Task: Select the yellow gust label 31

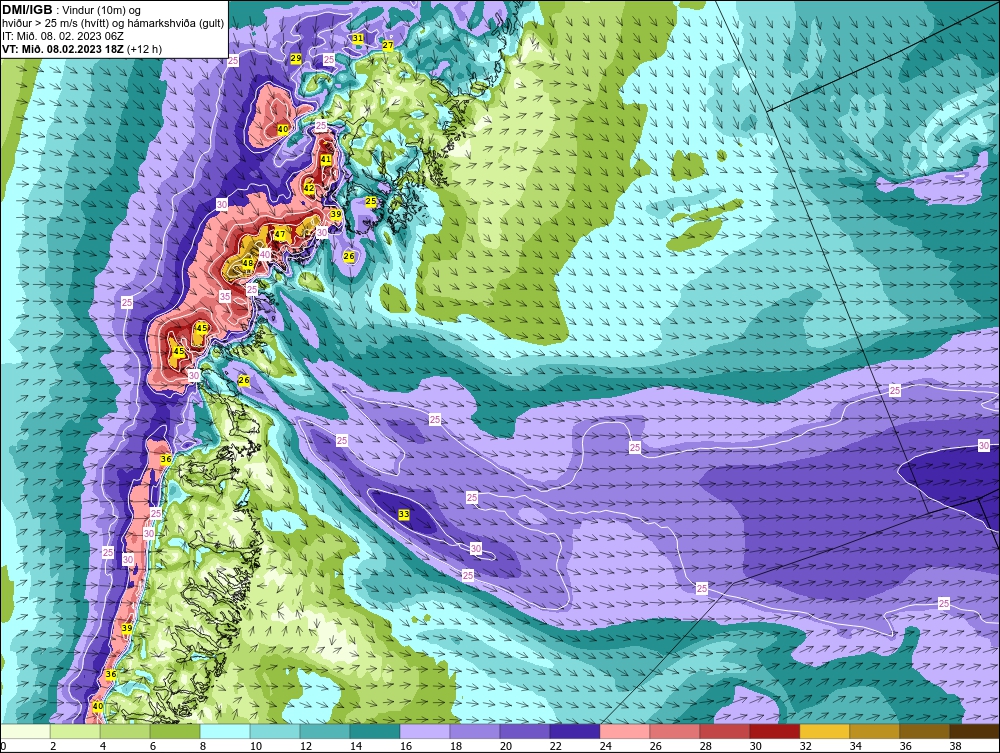Action: [358, 38]
